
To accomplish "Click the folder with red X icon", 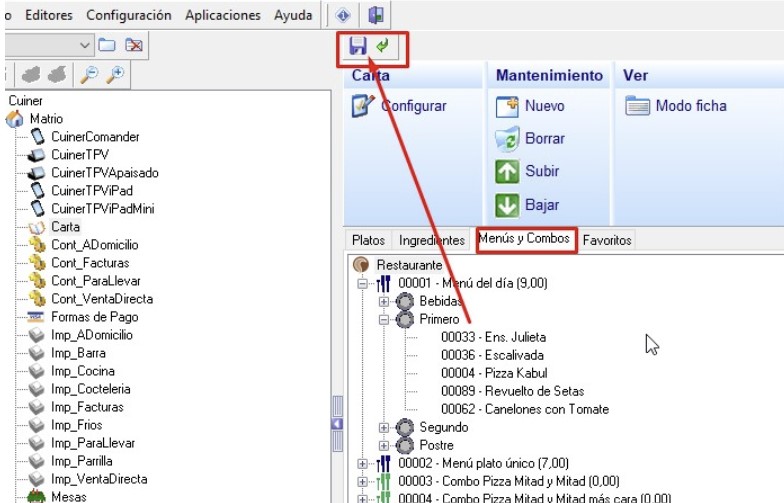I will point(134,45).
